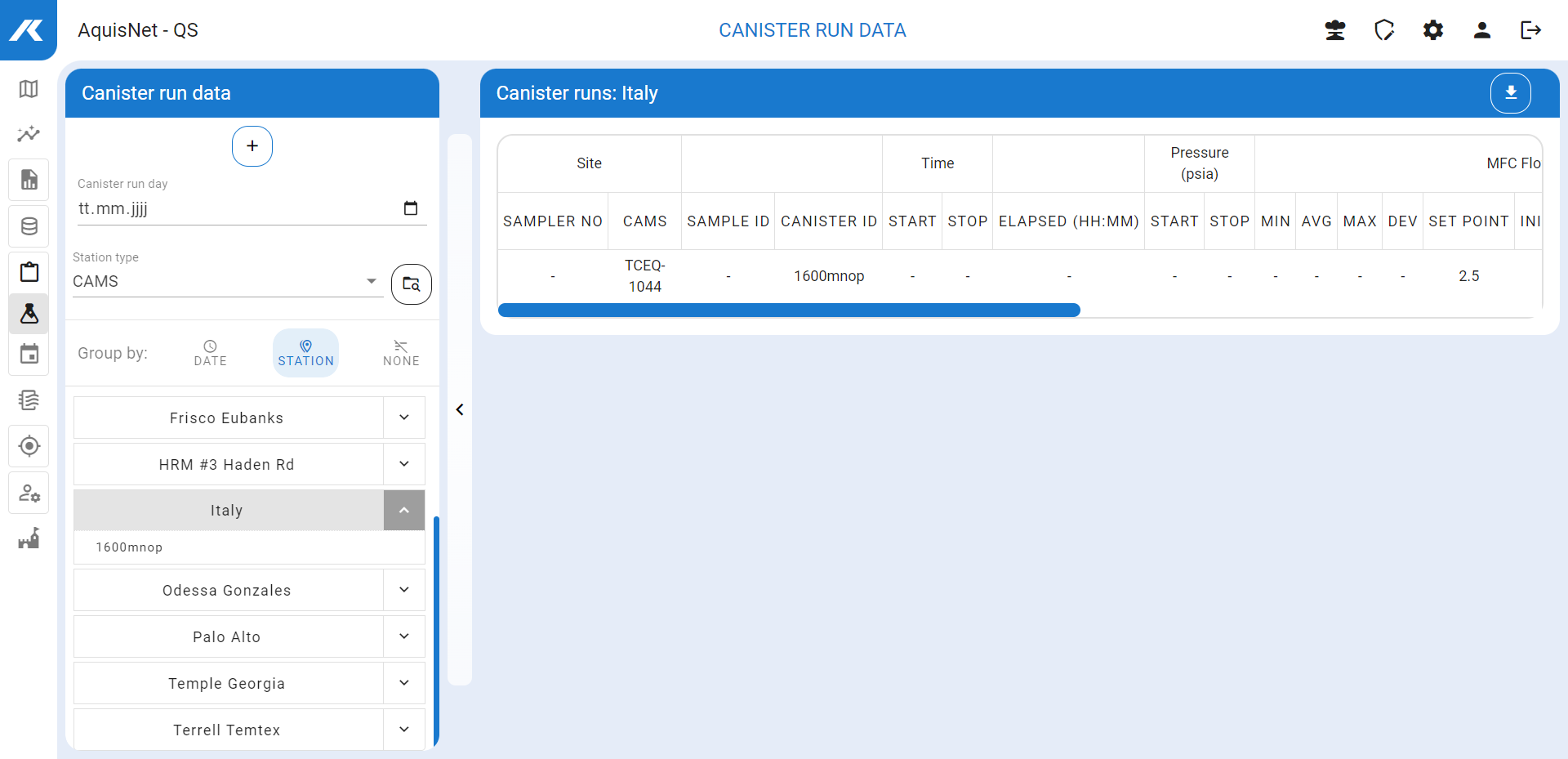This screenshot has width=1568, height=759.
Task: Collapse the left panel with arrow
Action: pos(460,409)
